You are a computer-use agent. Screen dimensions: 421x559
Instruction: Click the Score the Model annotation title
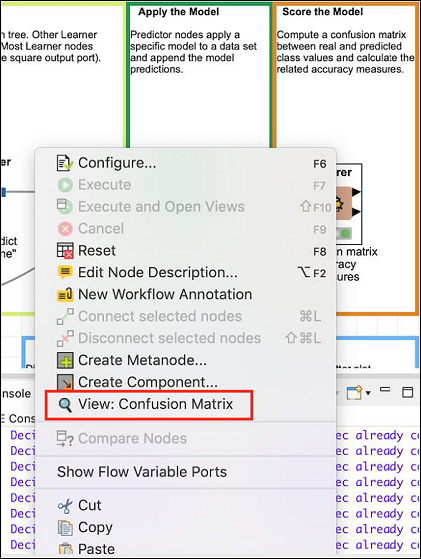point(323,12)
